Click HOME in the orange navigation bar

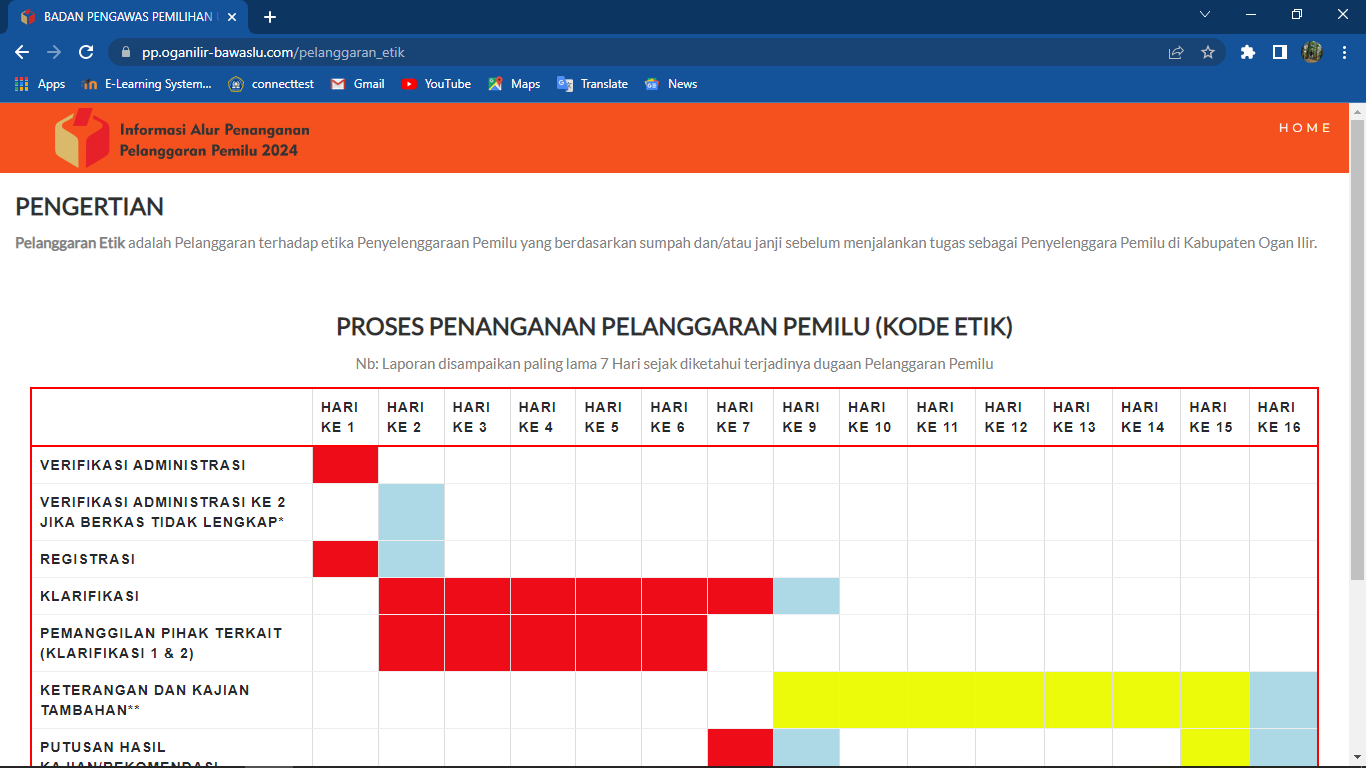(1305, 127)
